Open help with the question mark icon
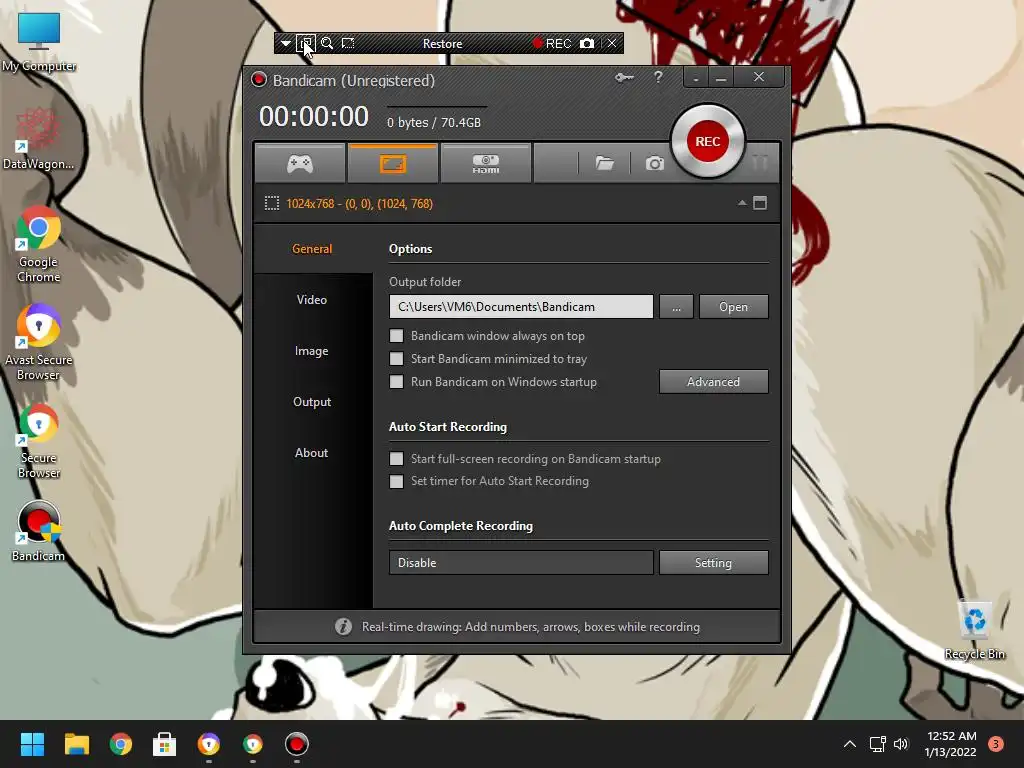The width and height of the screenshot is (1024, 768). [x=658, y=77]
